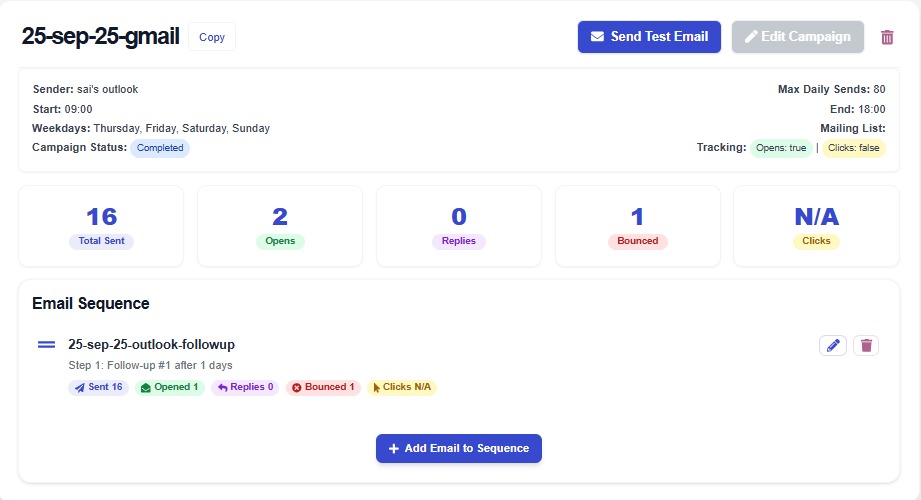Click the Send Test Email button
This screenshot has width=921, height=500.
[x=649, y=37]
